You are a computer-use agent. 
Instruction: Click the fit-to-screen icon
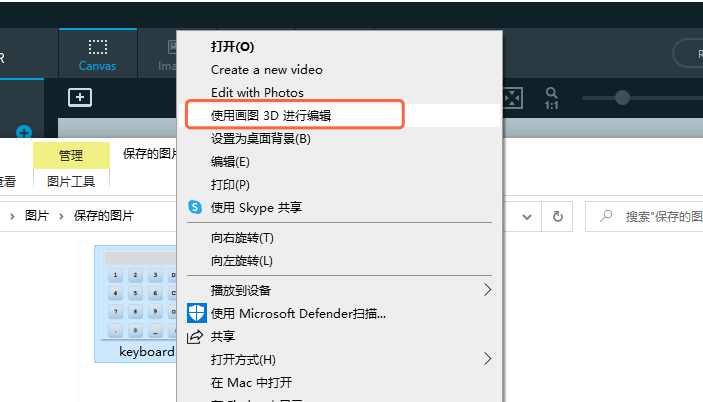tap(513, 98)
